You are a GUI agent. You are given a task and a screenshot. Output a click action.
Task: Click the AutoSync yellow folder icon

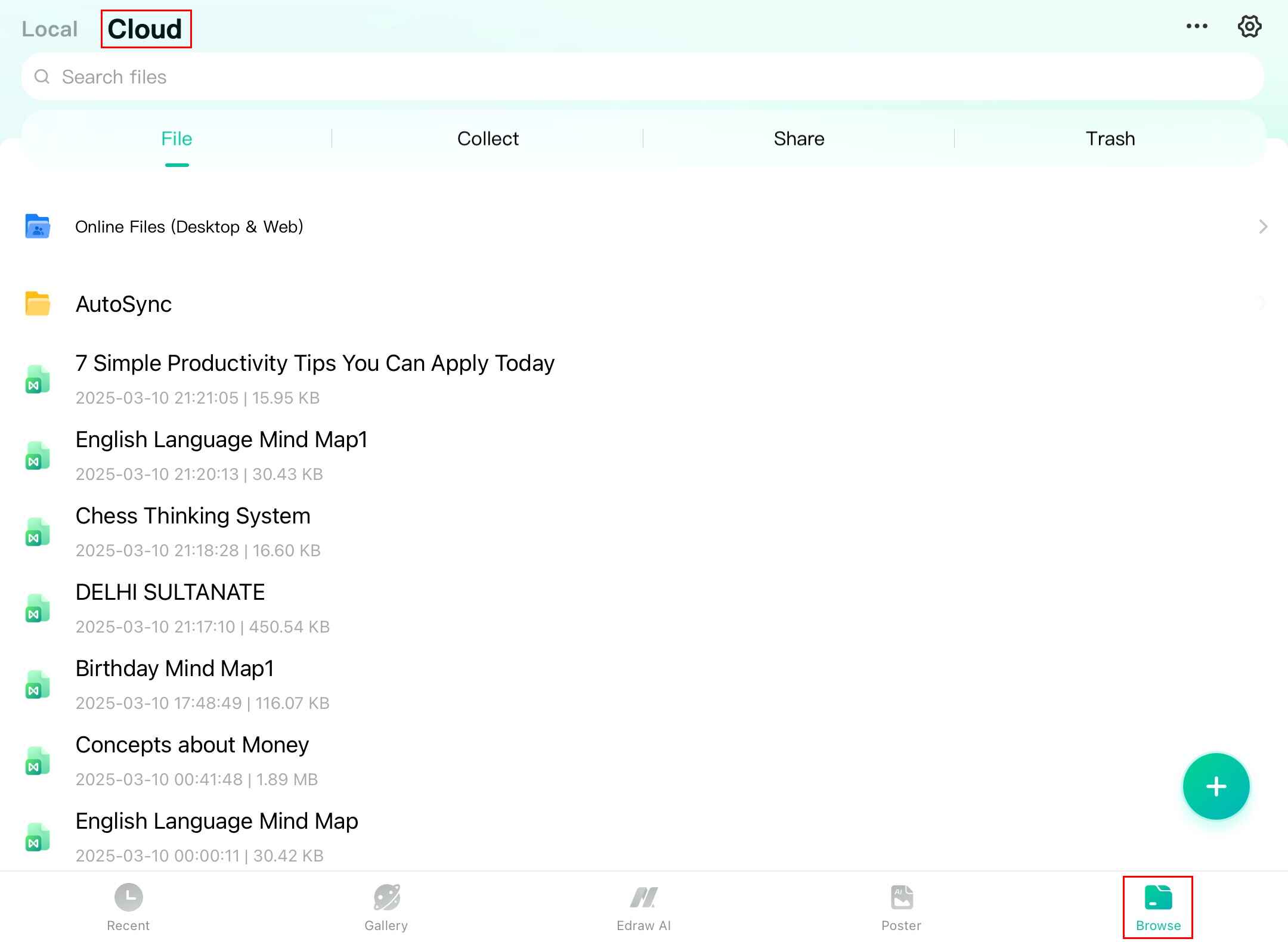click(38, 303)
